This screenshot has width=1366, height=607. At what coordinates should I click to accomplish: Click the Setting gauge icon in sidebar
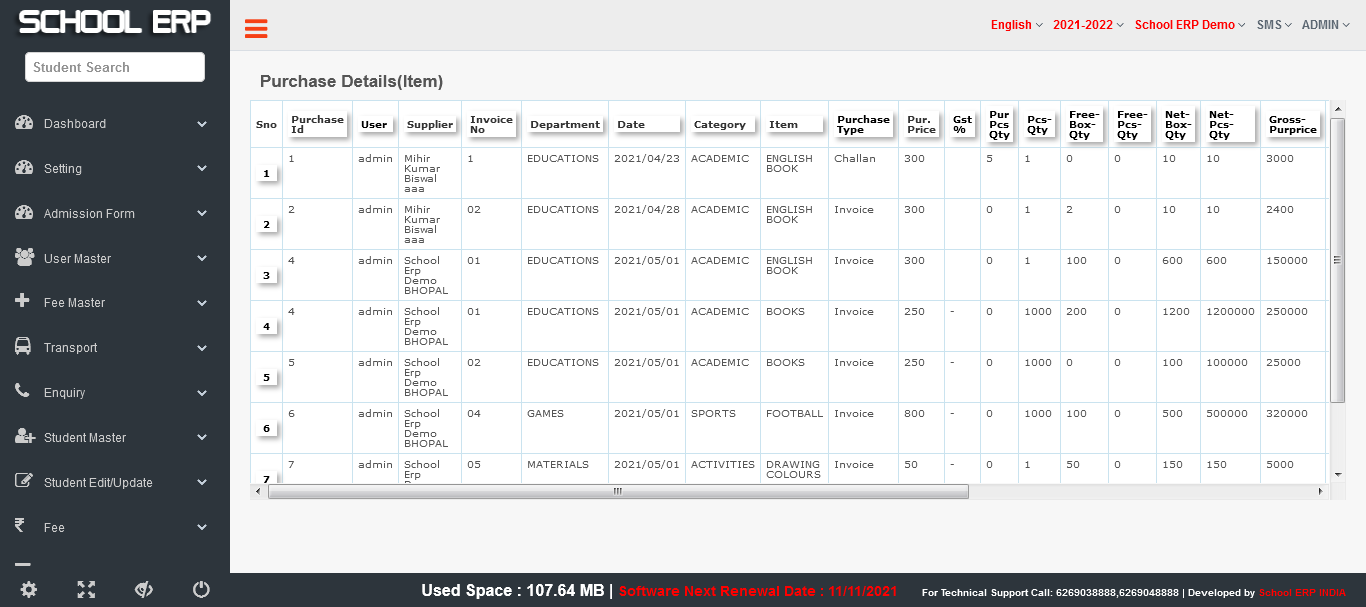point(25,168)
